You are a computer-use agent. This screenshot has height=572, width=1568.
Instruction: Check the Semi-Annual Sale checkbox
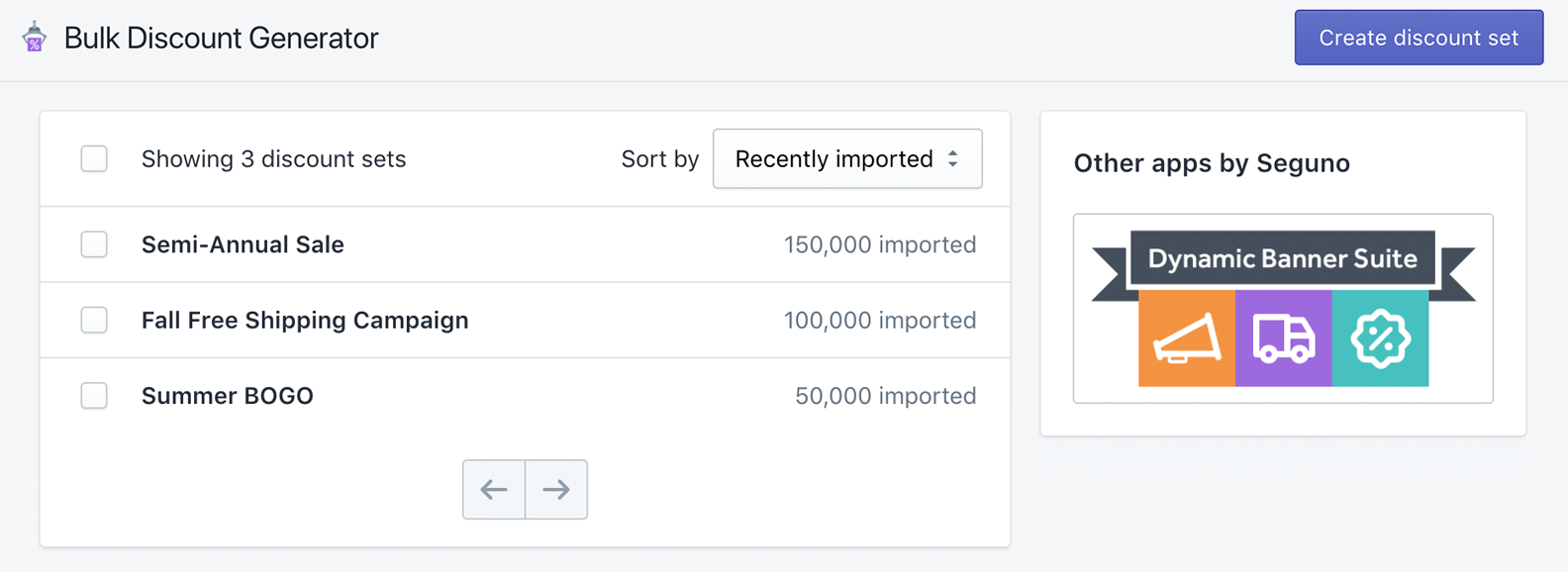click(94, 244)
